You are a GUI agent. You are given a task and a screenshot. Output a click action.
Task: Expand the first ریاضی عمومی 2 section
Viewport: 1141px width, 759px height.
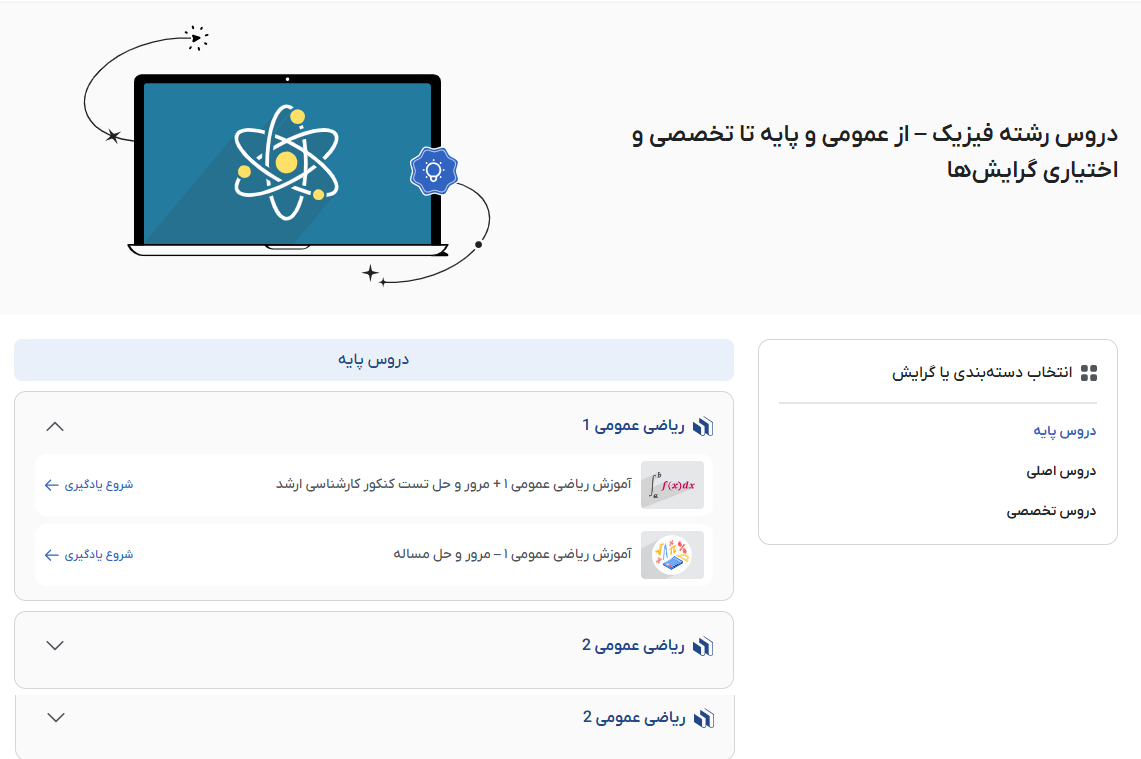point(55,646)
